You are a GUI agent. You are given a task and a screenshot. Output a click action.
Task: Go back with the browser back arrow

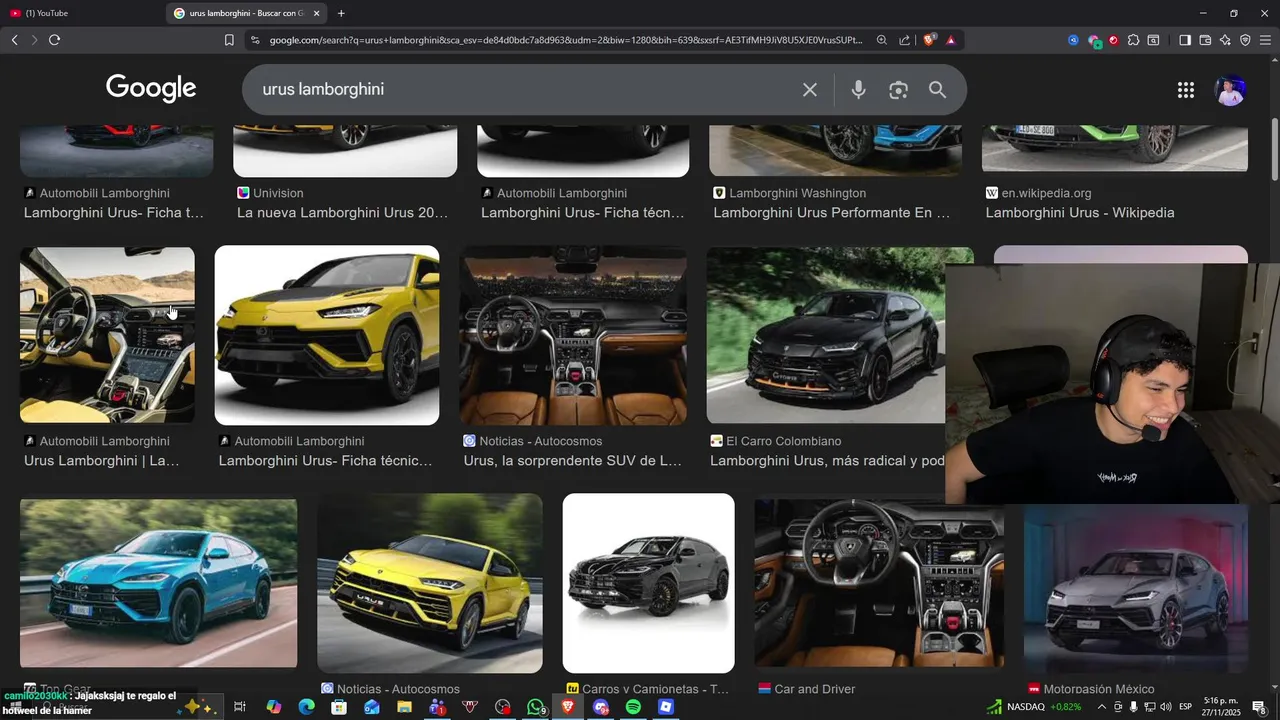click(x=14, y=40)
